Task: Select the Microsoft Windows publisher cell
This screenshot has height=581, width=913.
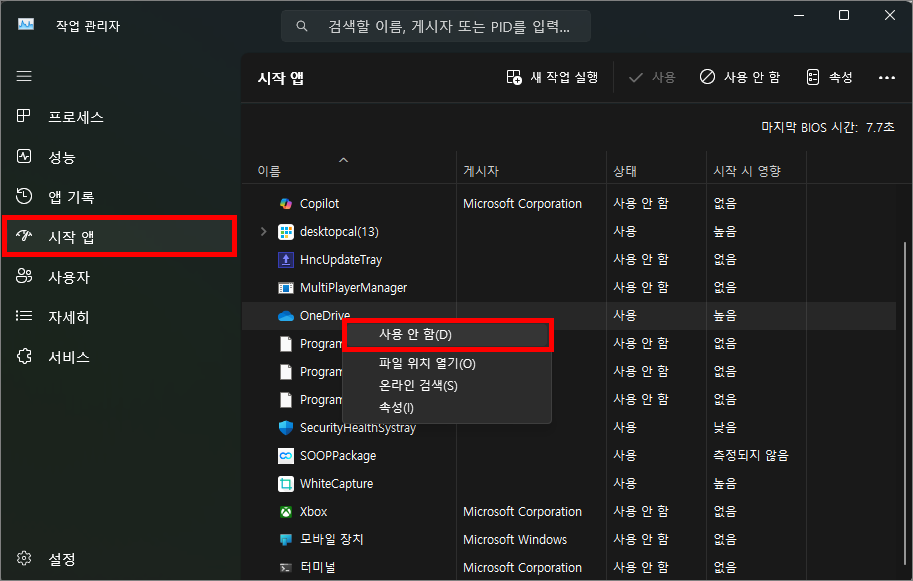Action: pos(515,540)
